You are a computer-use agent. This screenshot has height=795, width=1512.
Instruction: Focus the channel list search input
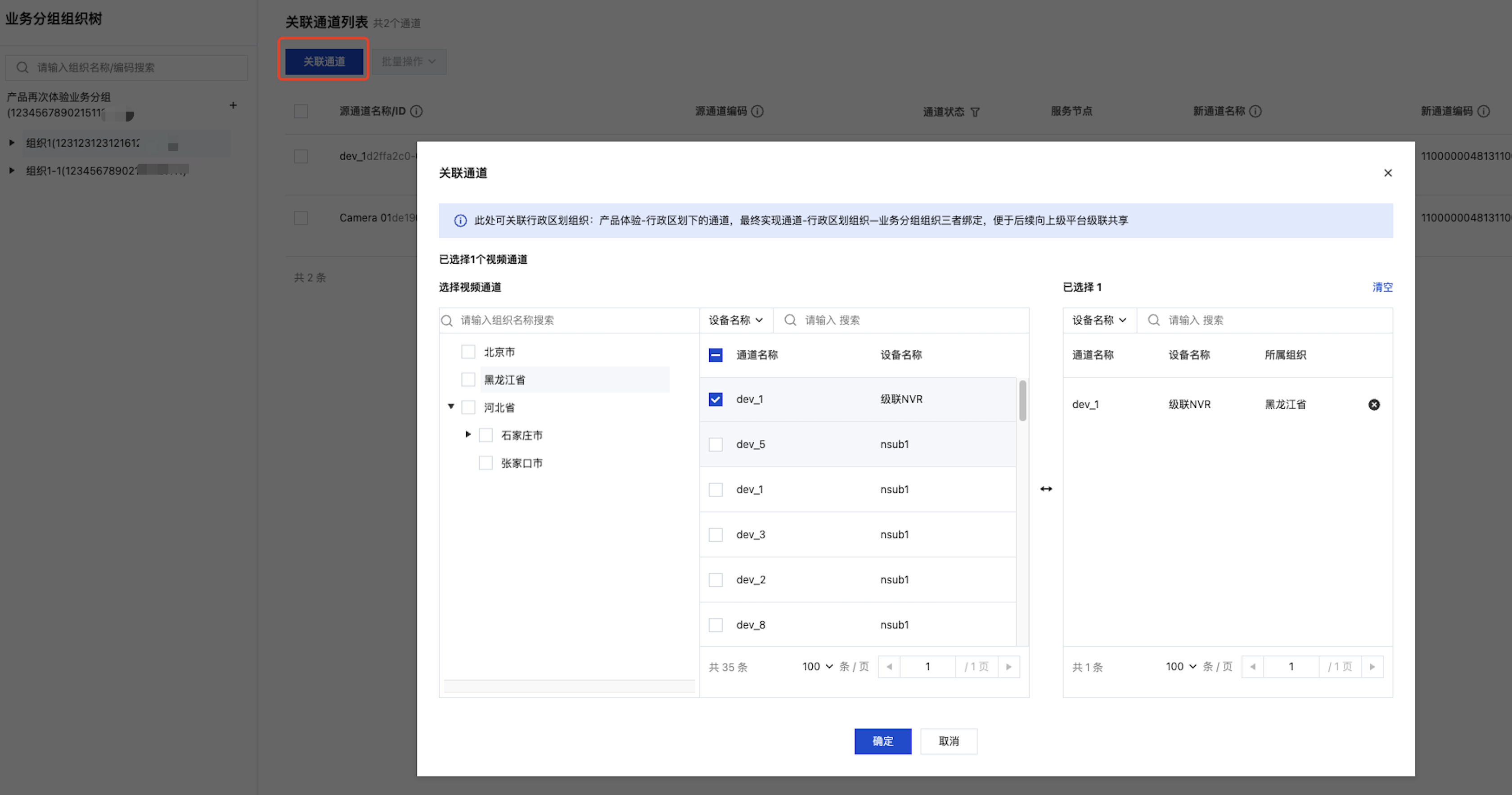(901, 320)
